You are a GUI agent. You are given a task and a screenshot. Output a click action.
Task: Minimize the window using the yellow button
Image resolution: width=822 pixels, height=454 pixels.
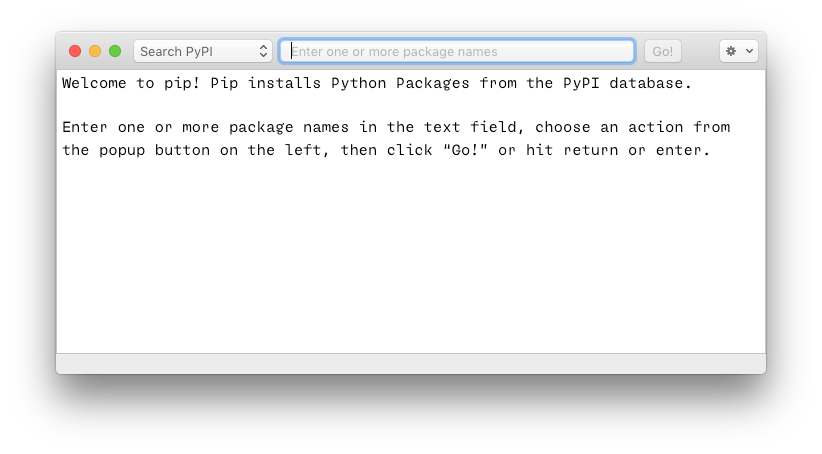[95, 51]
